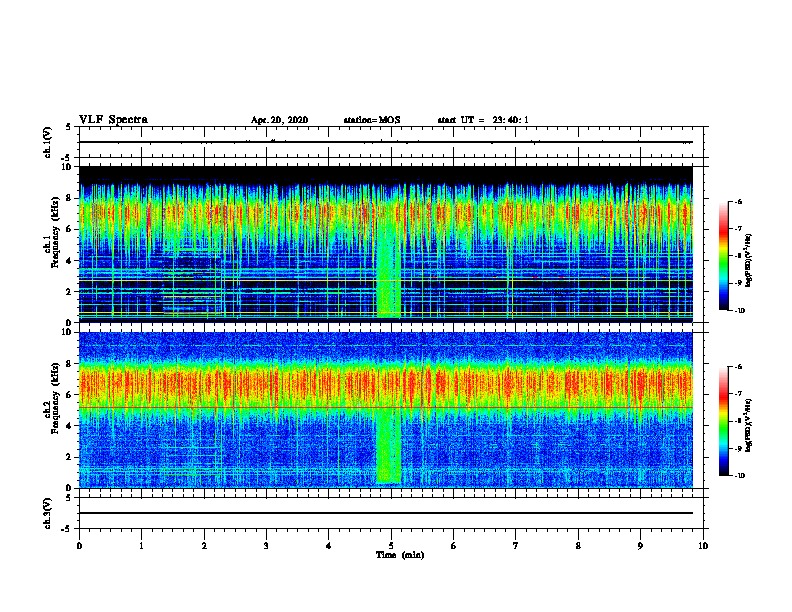Click time axis tick label "3"
This screenshot has height=612, width=792.
[x=266, y=545]
